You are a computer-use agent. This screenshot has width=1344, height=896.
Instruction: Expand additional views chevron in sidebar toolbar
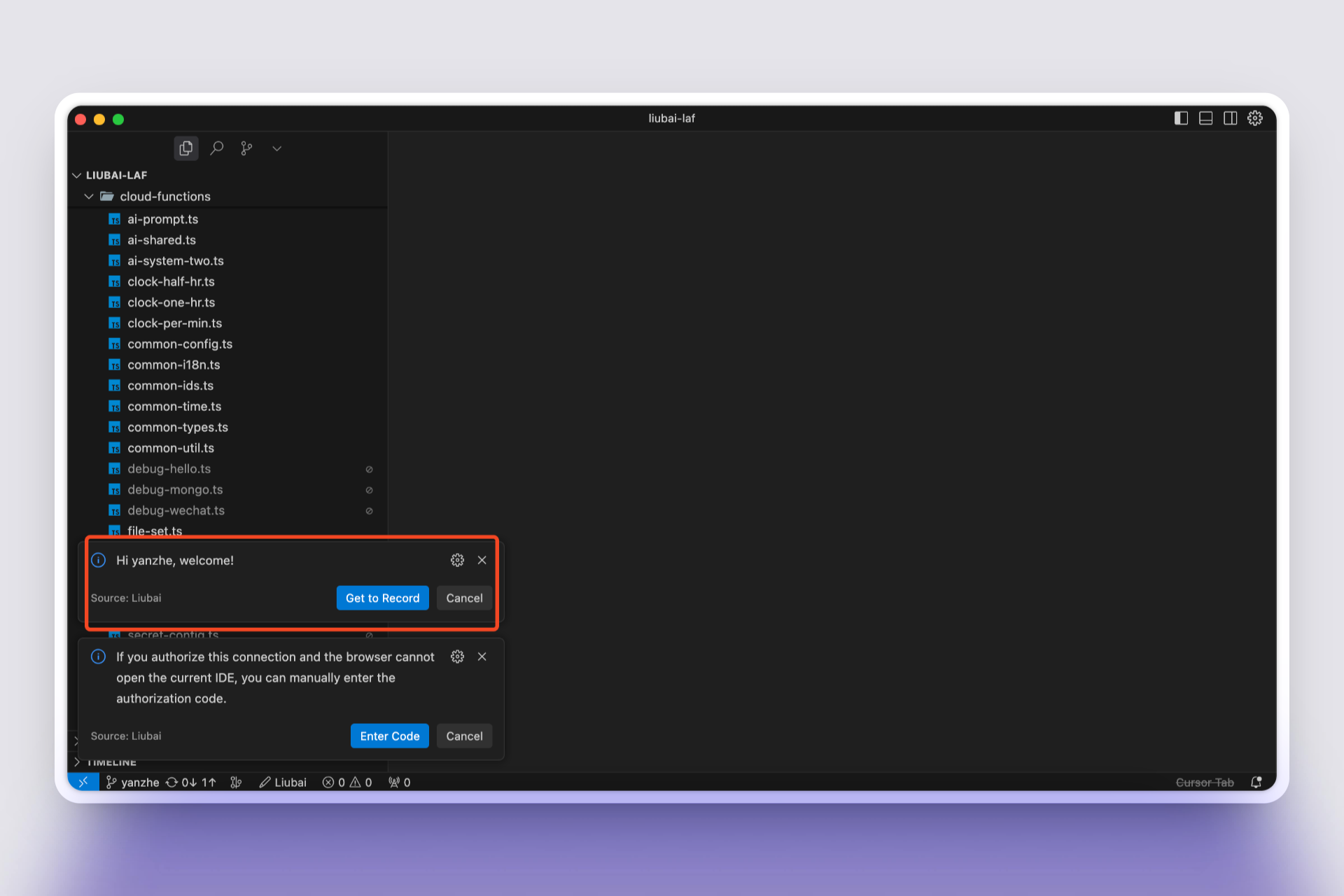point(277,148)
